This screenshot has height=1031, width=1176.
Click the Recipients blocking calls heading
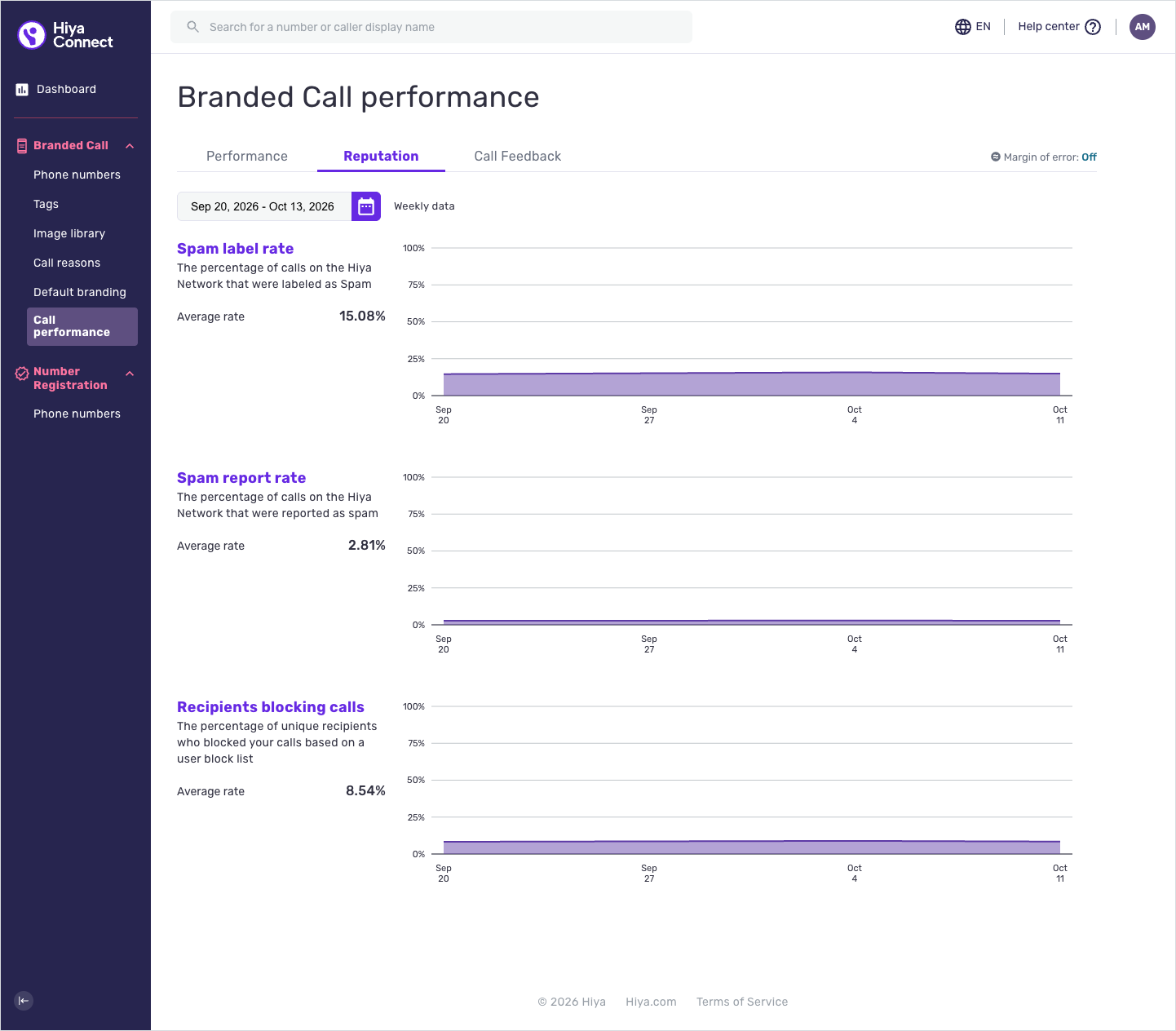[271, 707]
